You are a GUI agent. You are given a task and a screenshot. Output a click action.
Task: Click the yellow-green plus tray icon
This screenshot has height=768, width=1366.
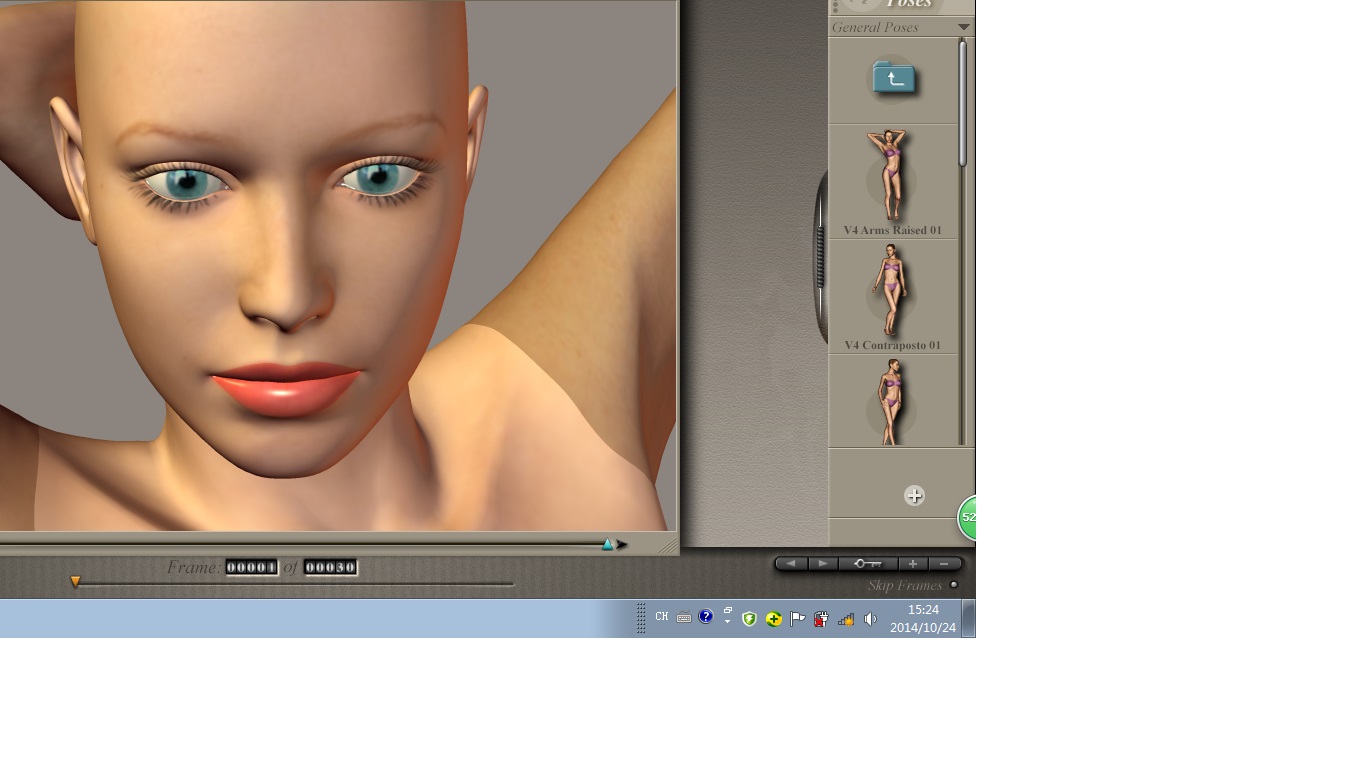click(x=774, y=619)
